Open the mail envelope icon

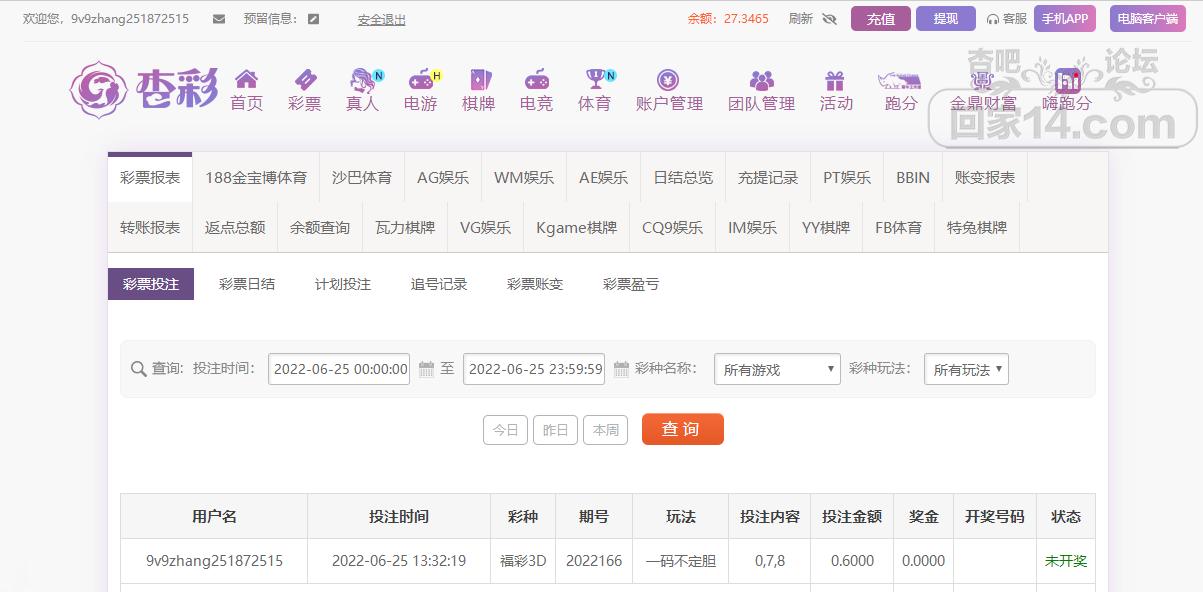coord(219,19)
